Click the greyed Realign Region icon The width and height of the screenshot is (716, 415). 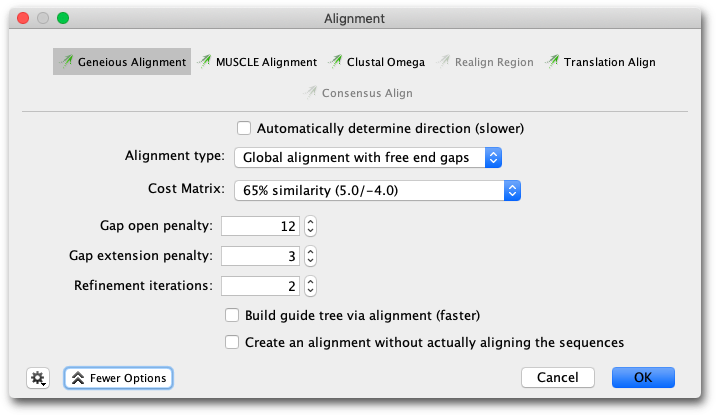click(x=443, y=61)
